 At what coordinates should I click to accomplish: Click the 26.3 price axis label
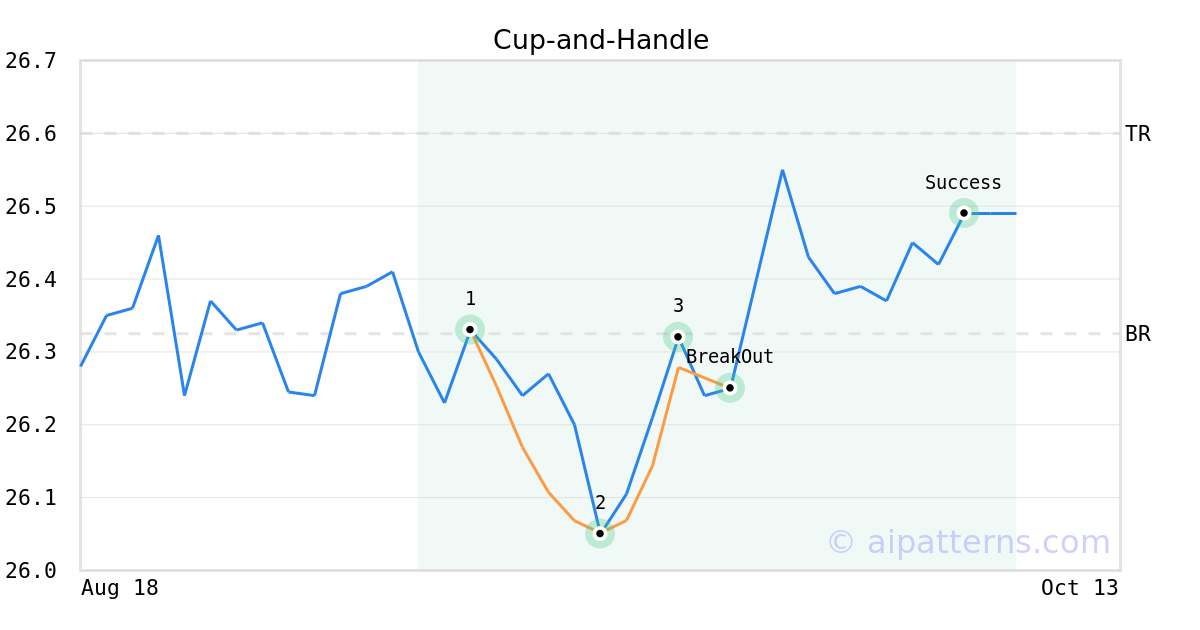tap(30, 353)
